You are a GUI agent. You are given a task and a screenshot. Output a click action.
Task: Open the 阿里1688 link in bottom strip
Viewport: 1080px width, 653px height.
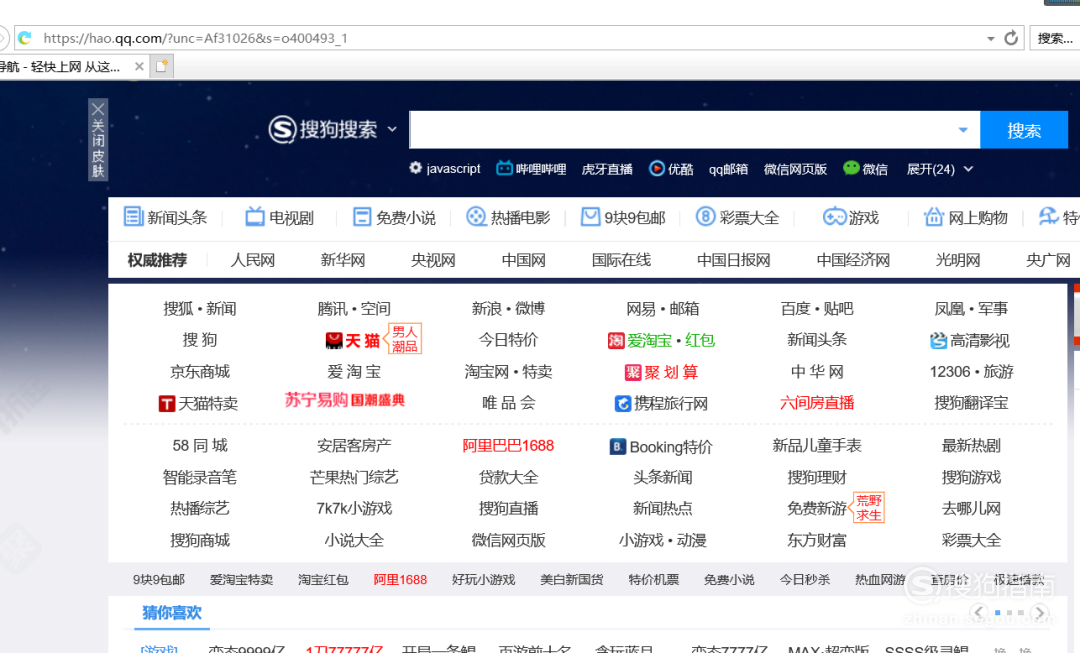pos(400,580)
